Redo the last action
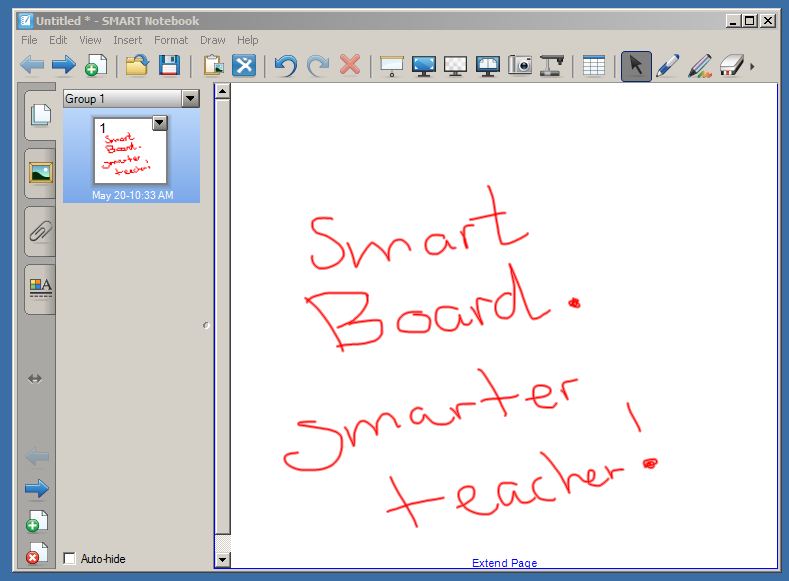The image size is (789, 581). (x=318, y=65)
